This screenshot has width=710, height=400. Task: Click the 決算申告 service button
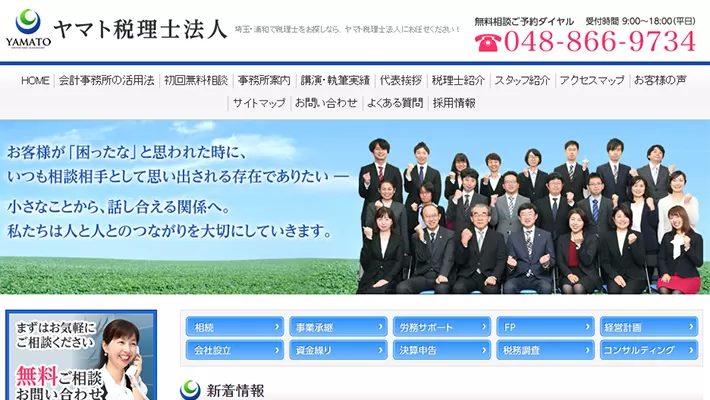tap(441, 351)
